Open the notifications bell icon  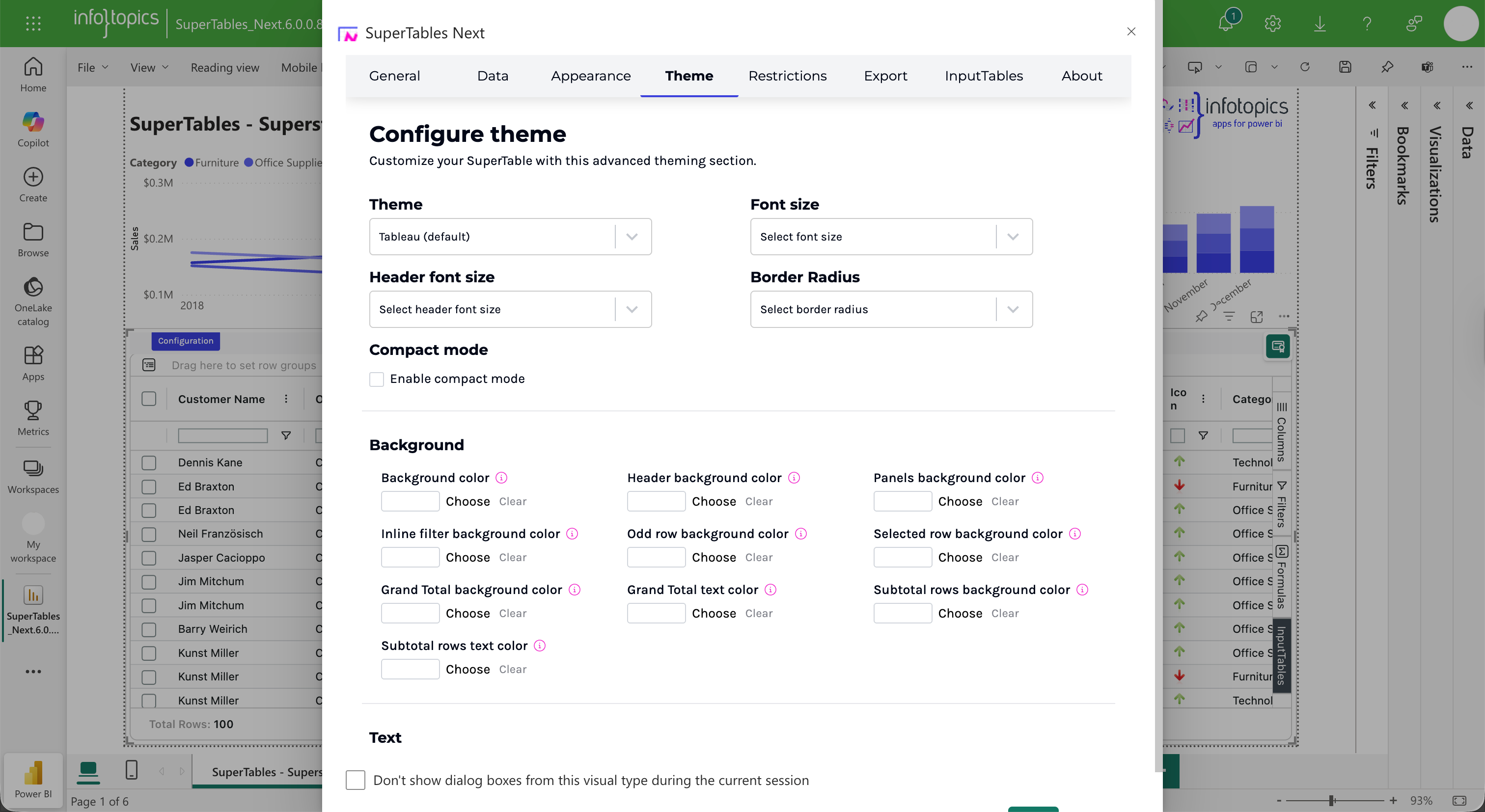pyautogui.click(x=1226, y=24)
